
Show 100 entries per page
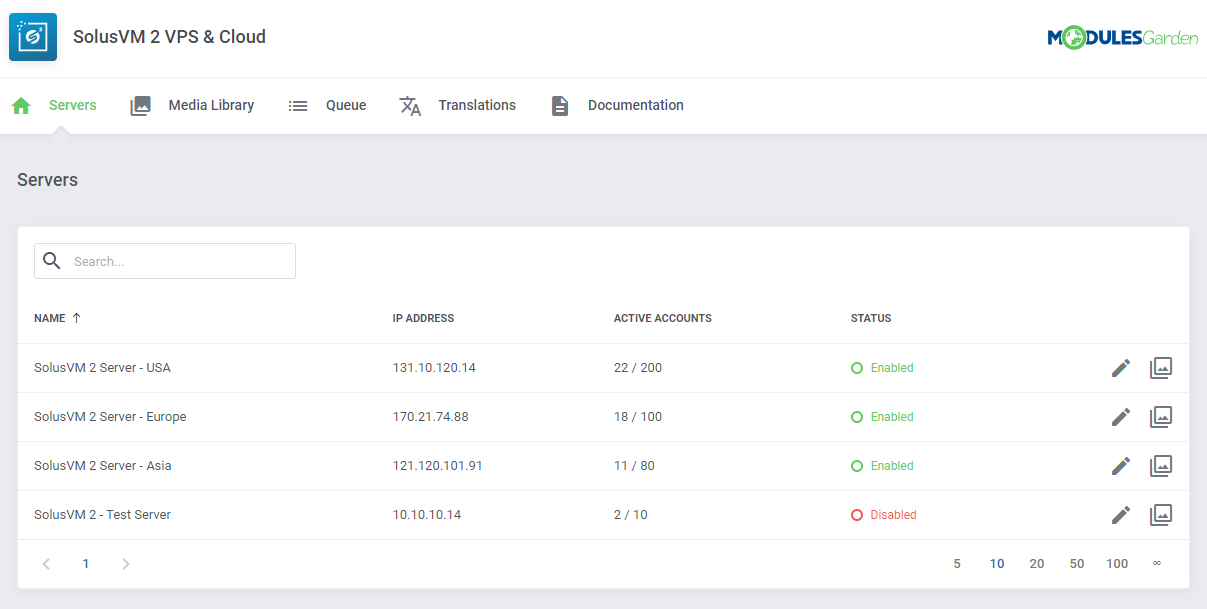tap(1117, 564)
